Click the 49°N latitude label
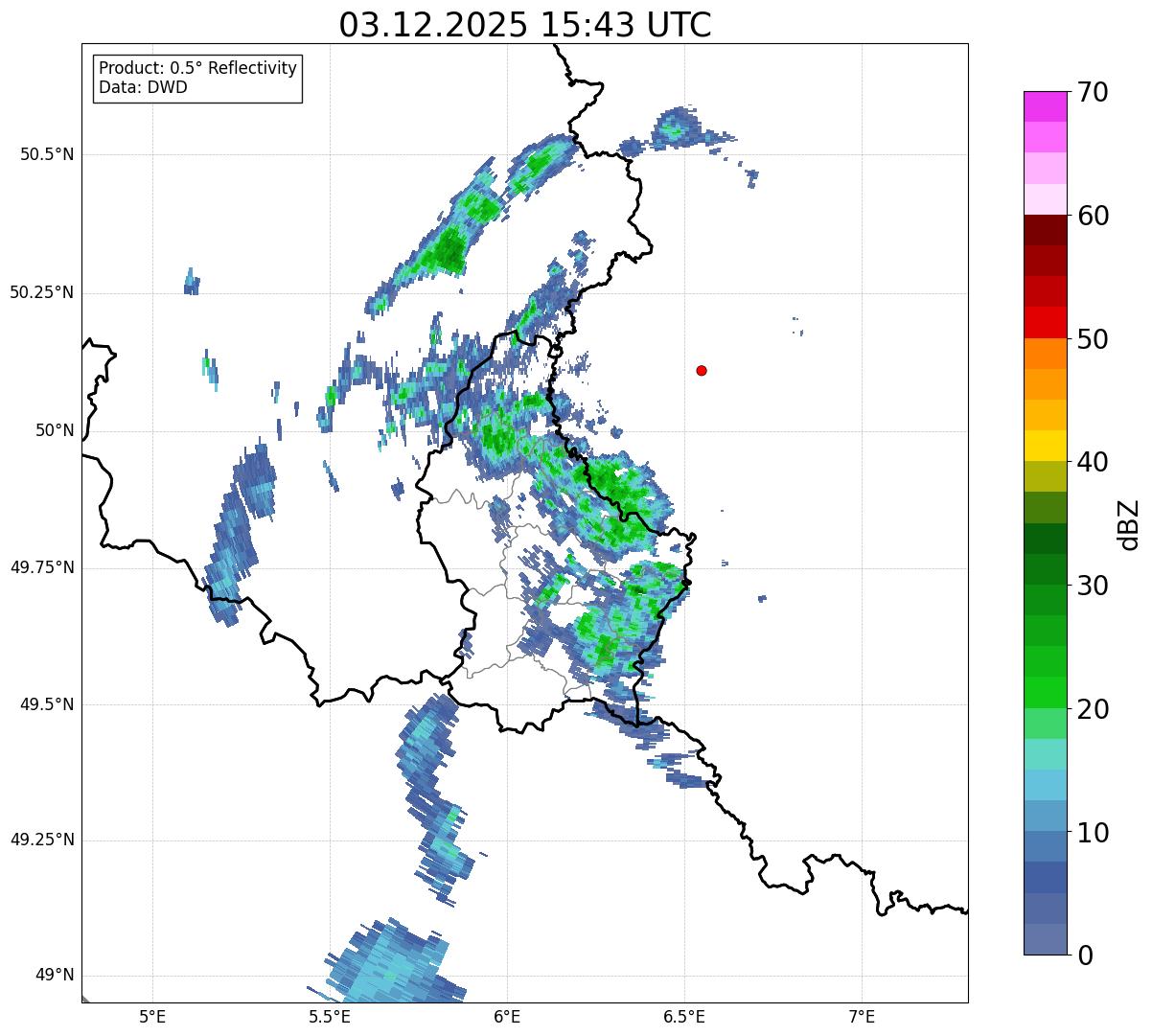 (x=55, y=975)
